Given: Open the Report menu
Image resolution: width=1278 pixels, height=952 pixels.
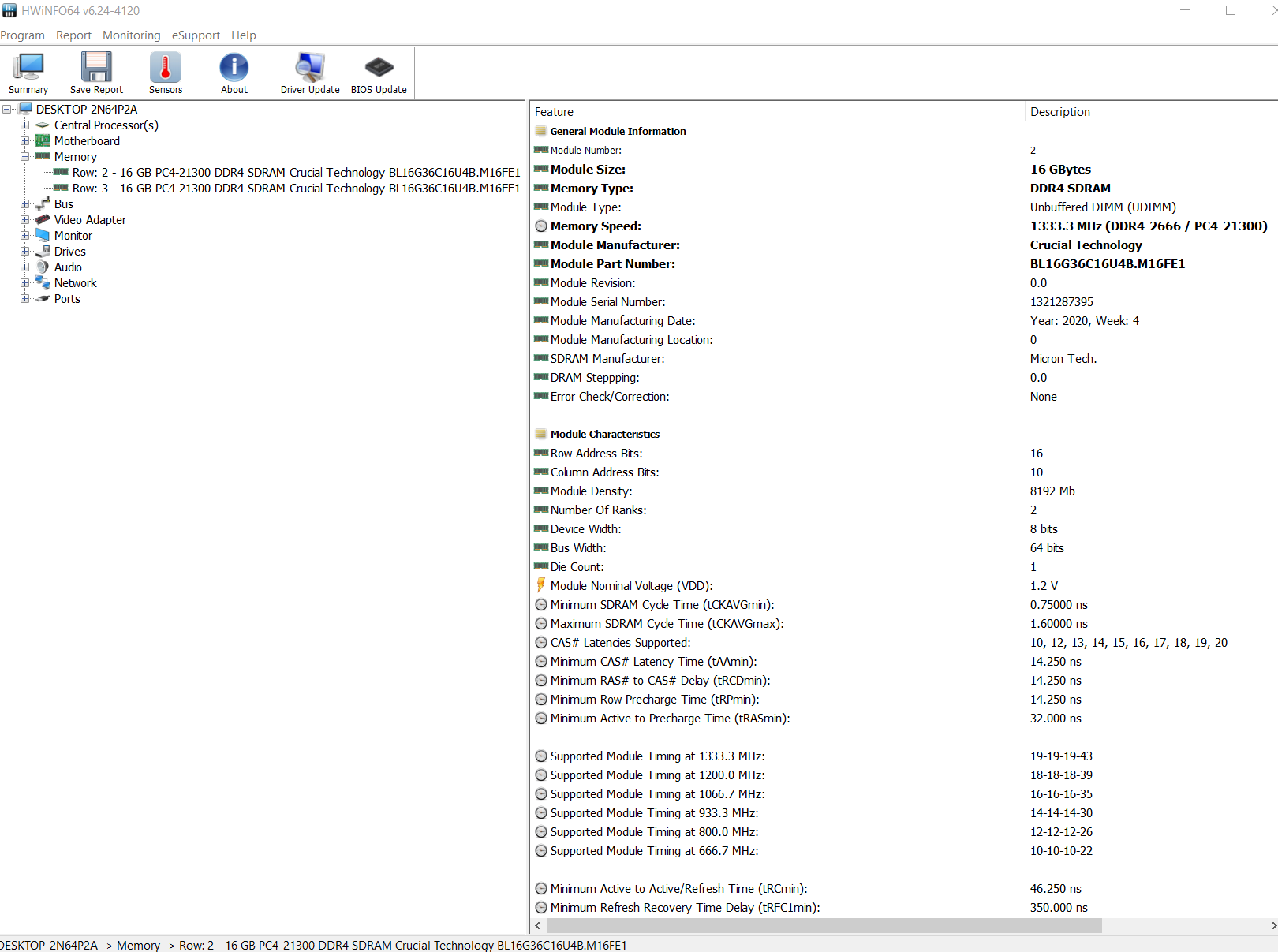Looking at the screenshot, I should pos(73,35).
